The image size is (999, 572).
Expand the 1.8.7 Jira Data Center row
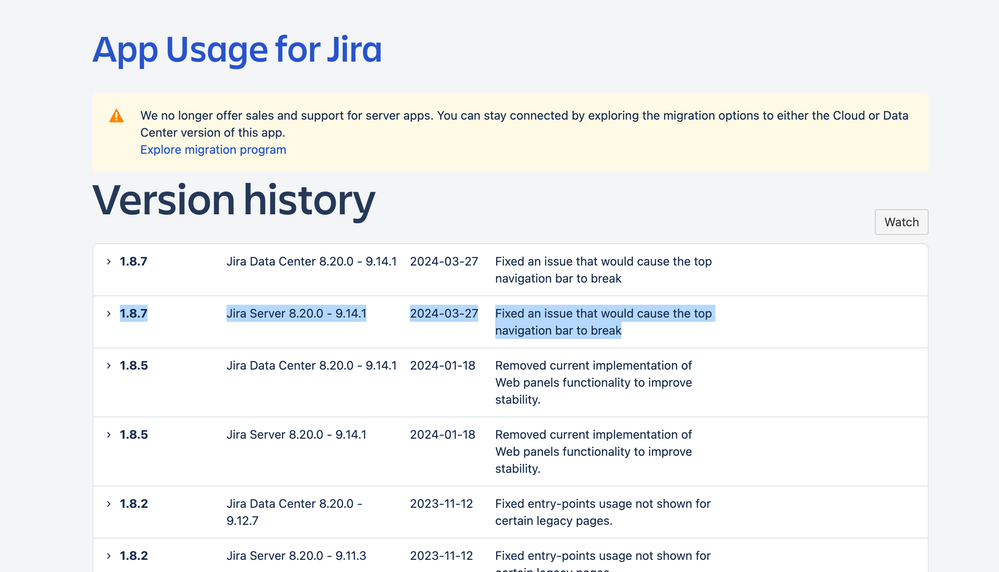[108, 261]
